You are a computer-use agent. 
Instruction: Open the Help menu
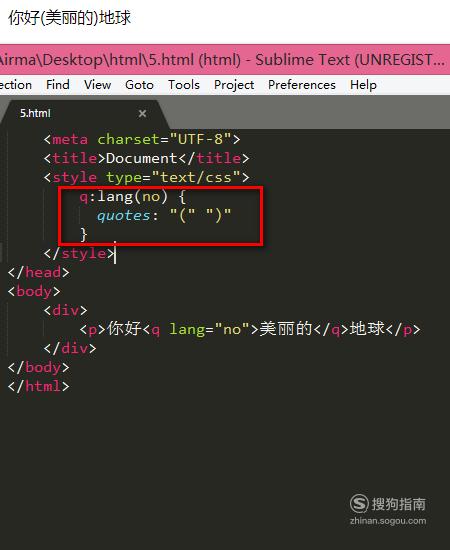[x=363, y=85]
